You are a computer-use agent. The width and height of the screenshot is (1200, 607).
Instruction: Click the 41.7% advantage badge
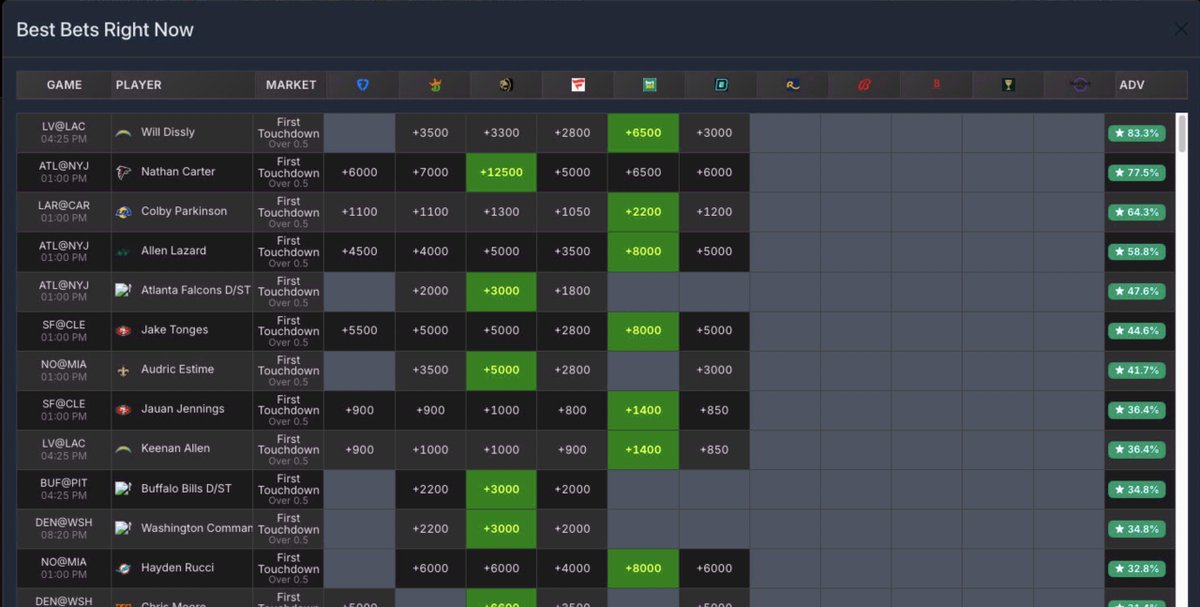tap(1136, 370)
